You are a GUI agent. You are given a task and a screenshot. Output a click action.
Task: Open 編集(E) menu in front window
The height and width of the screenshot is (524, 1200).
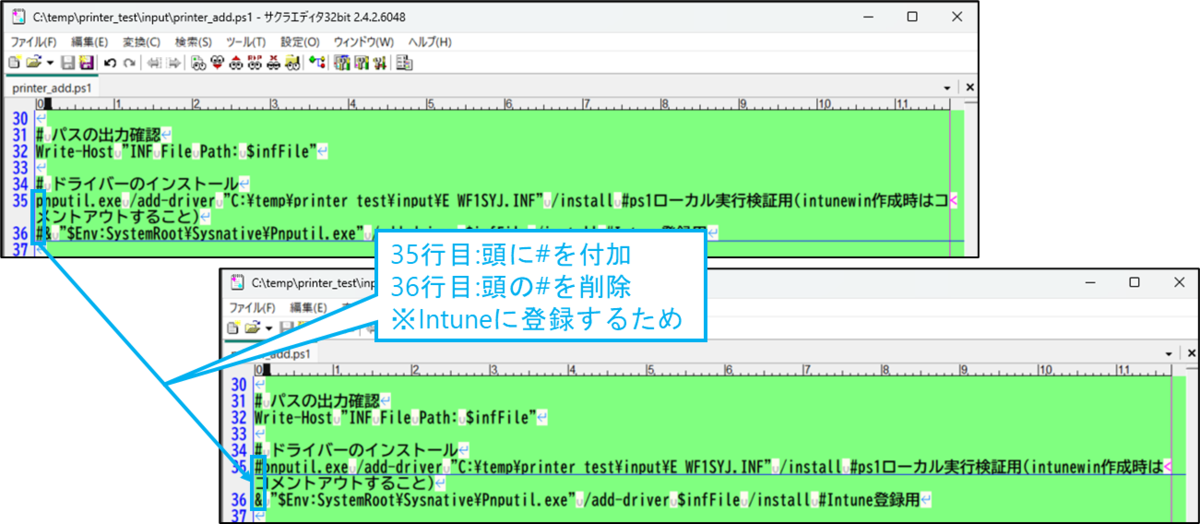click(x=306, y=308)
